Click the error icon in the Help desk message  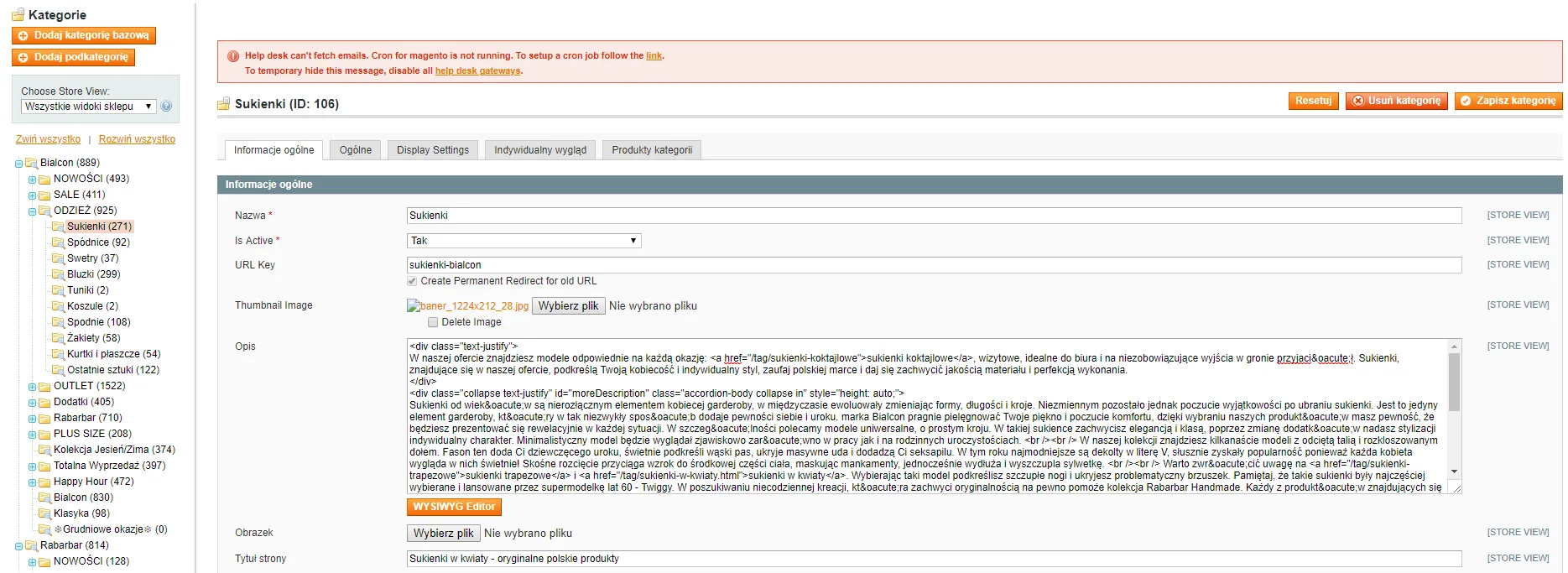click(233, 56)
